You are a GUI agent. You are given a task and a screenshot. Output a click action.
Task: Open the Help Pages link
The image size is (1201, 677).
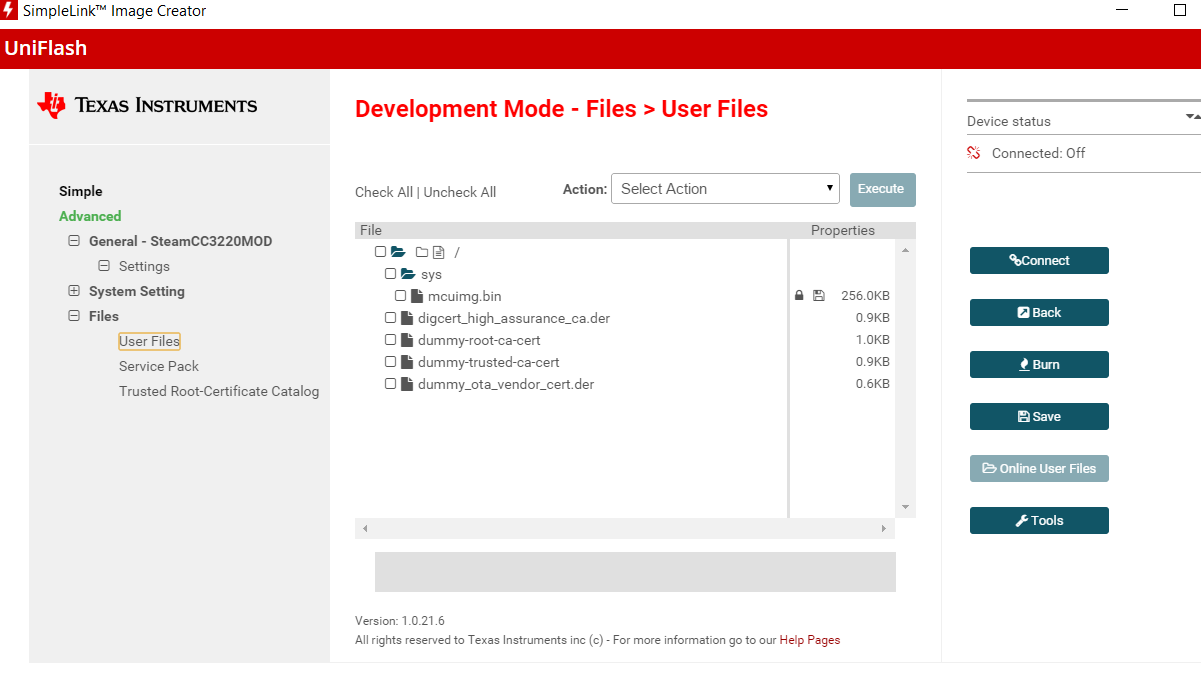click(810, 640)
